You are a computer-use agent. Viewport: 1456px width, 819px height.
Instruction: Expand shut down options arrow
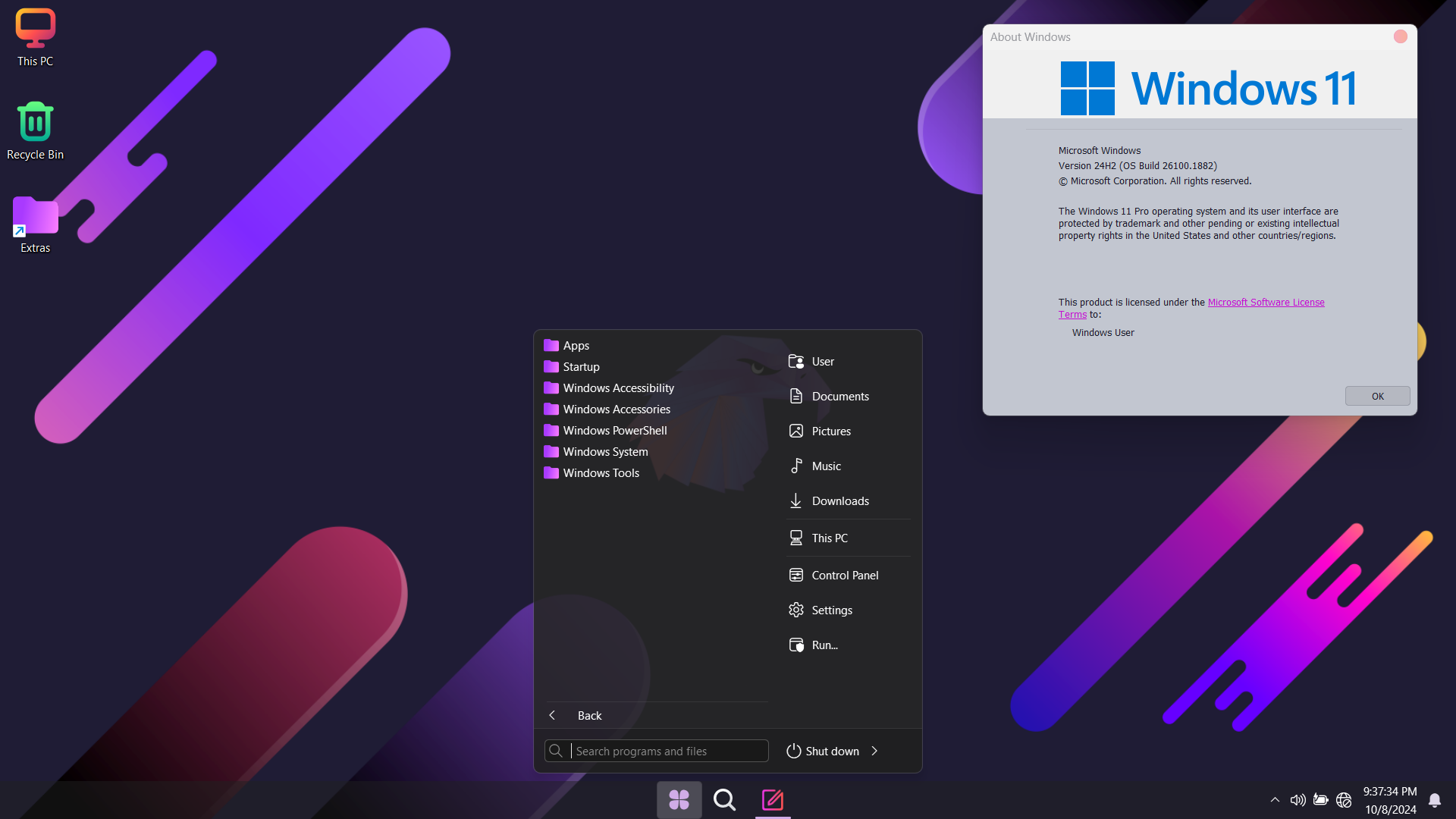[x=874, y=751]
